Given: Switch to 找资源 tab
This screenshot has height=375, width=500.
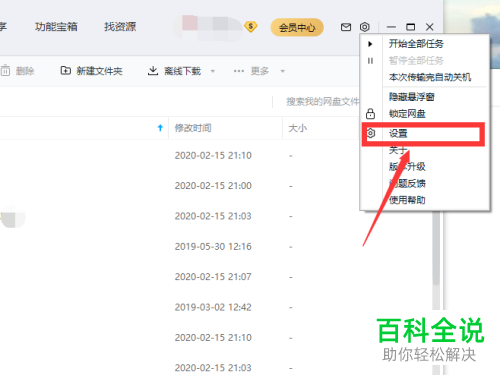Looking at the screenshot, I should pyautogui.click(x=120, y=27).
